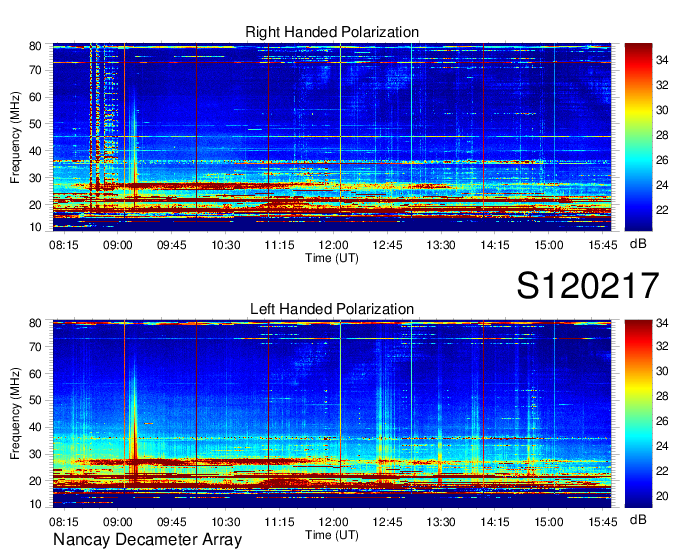Click the 14:15 time tick under Right Handed plot
Screen dimensions: 680x552
coord(495,245)
